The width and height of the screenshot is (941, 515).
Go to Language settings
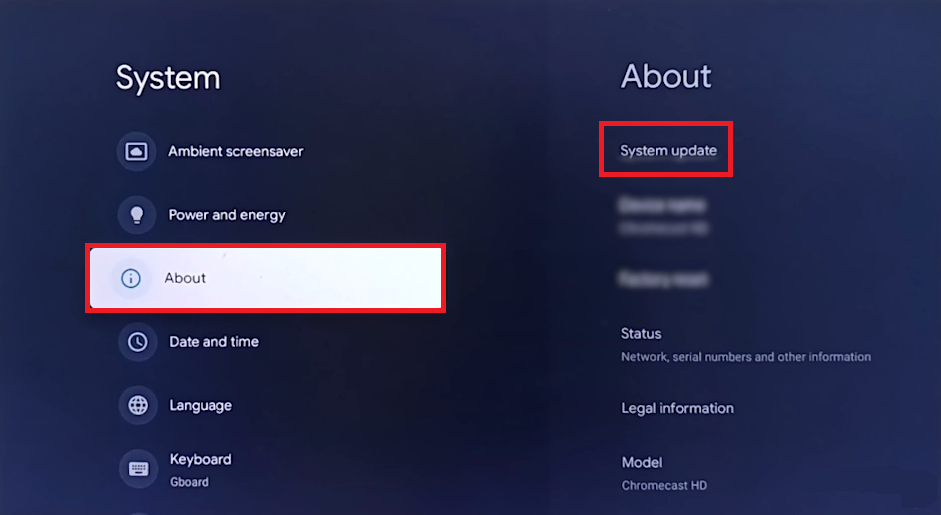point(200,406)
